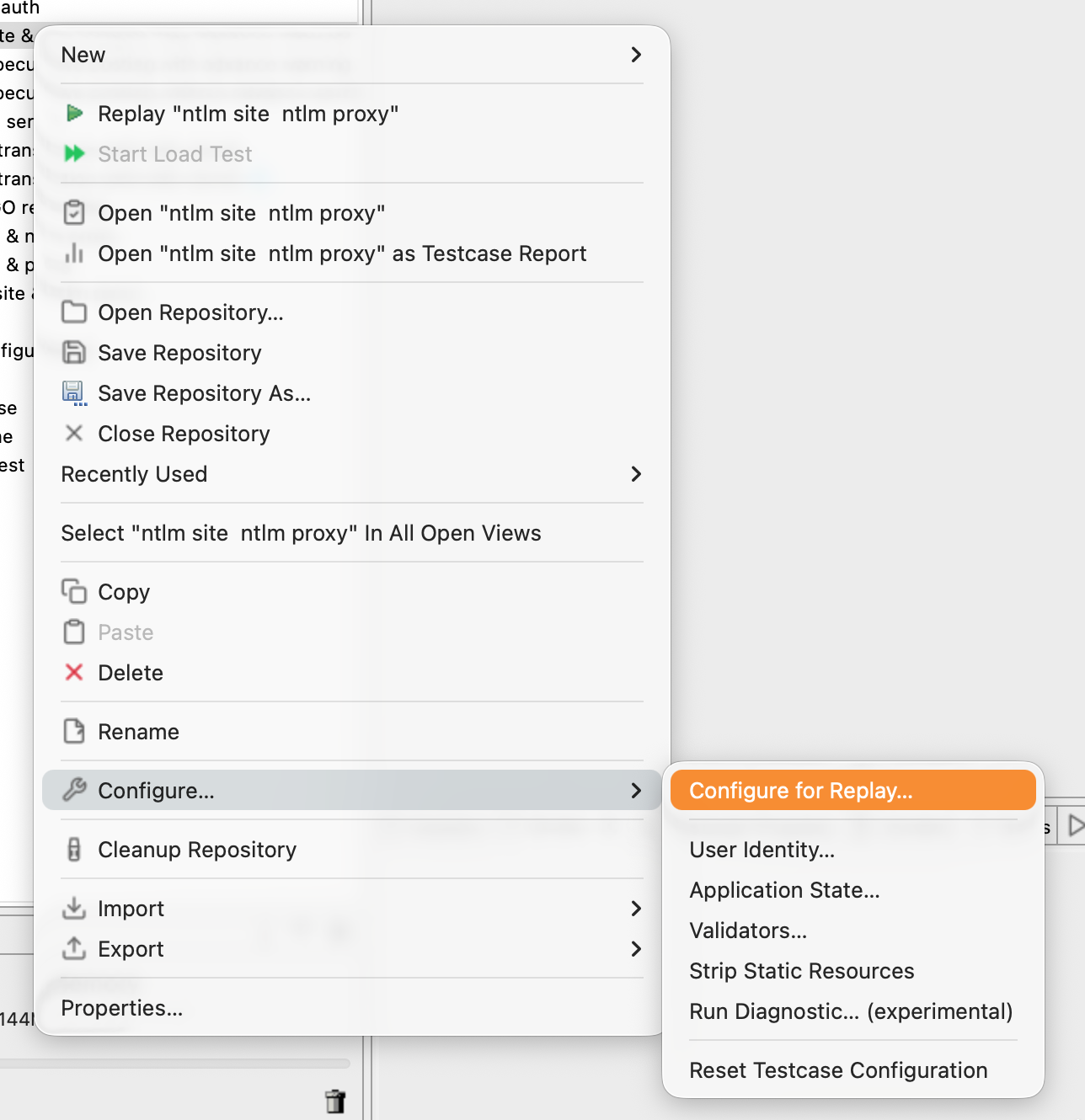Choose the Copy entry
The image size is (1085, 1120).
pos(351,592)
